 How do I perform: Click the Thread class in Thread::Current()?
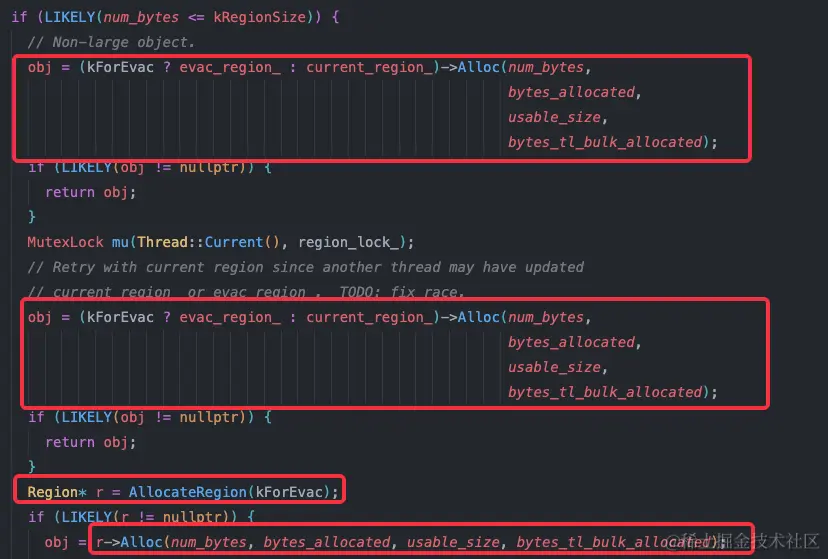[x=162, y=242]
